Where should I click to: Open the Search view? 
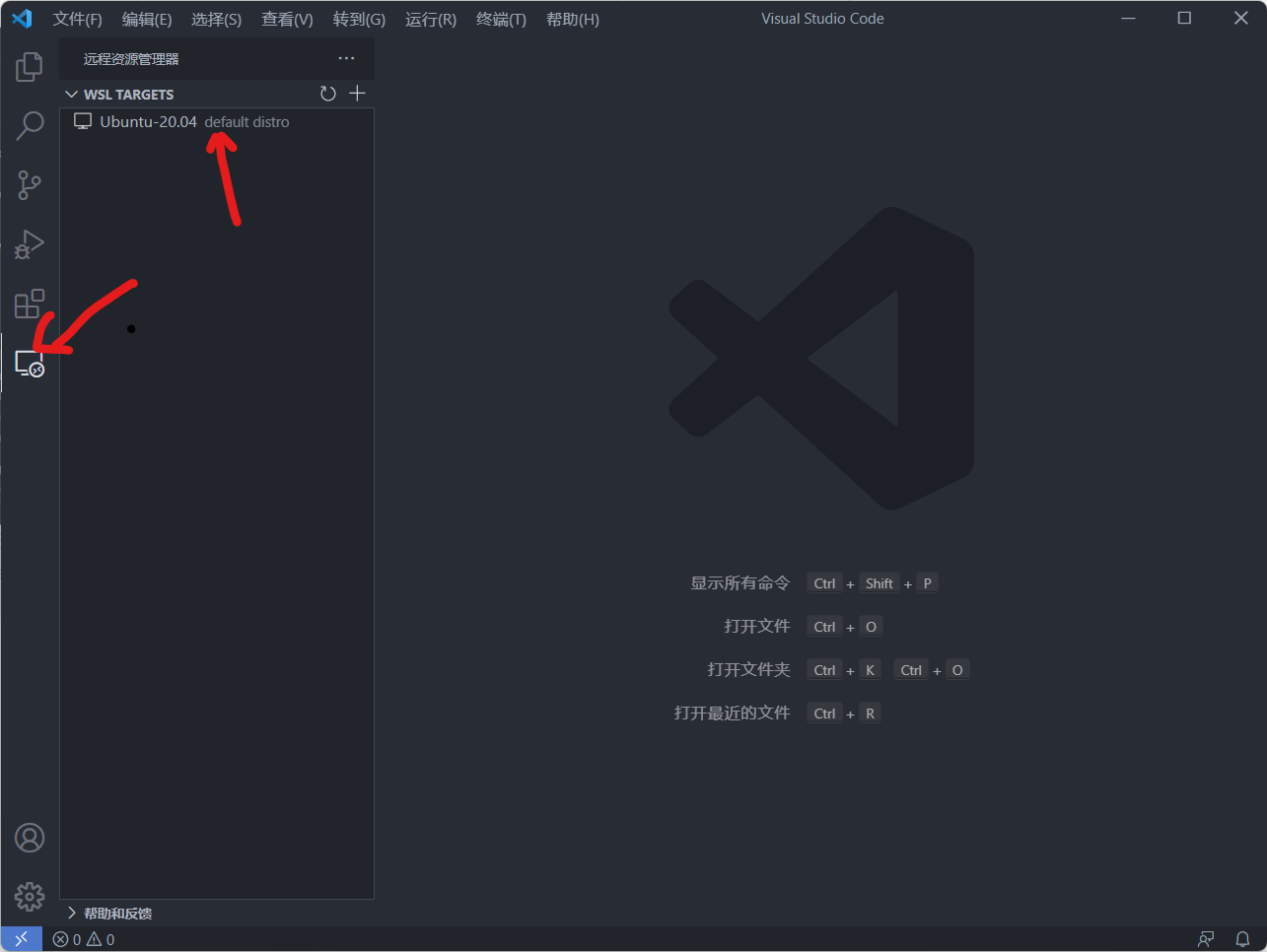[30, 126]
